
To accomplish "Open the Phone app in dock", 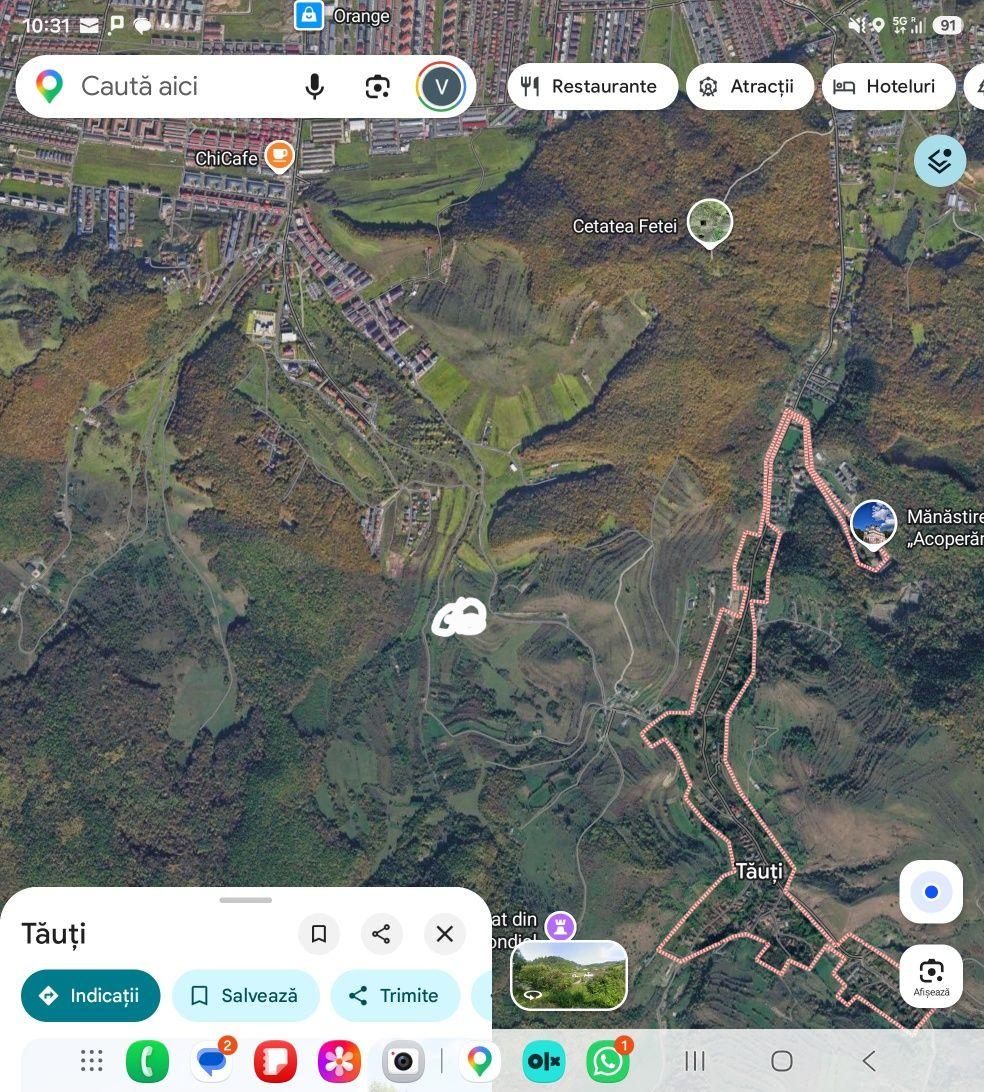I will pos(148,1061).
